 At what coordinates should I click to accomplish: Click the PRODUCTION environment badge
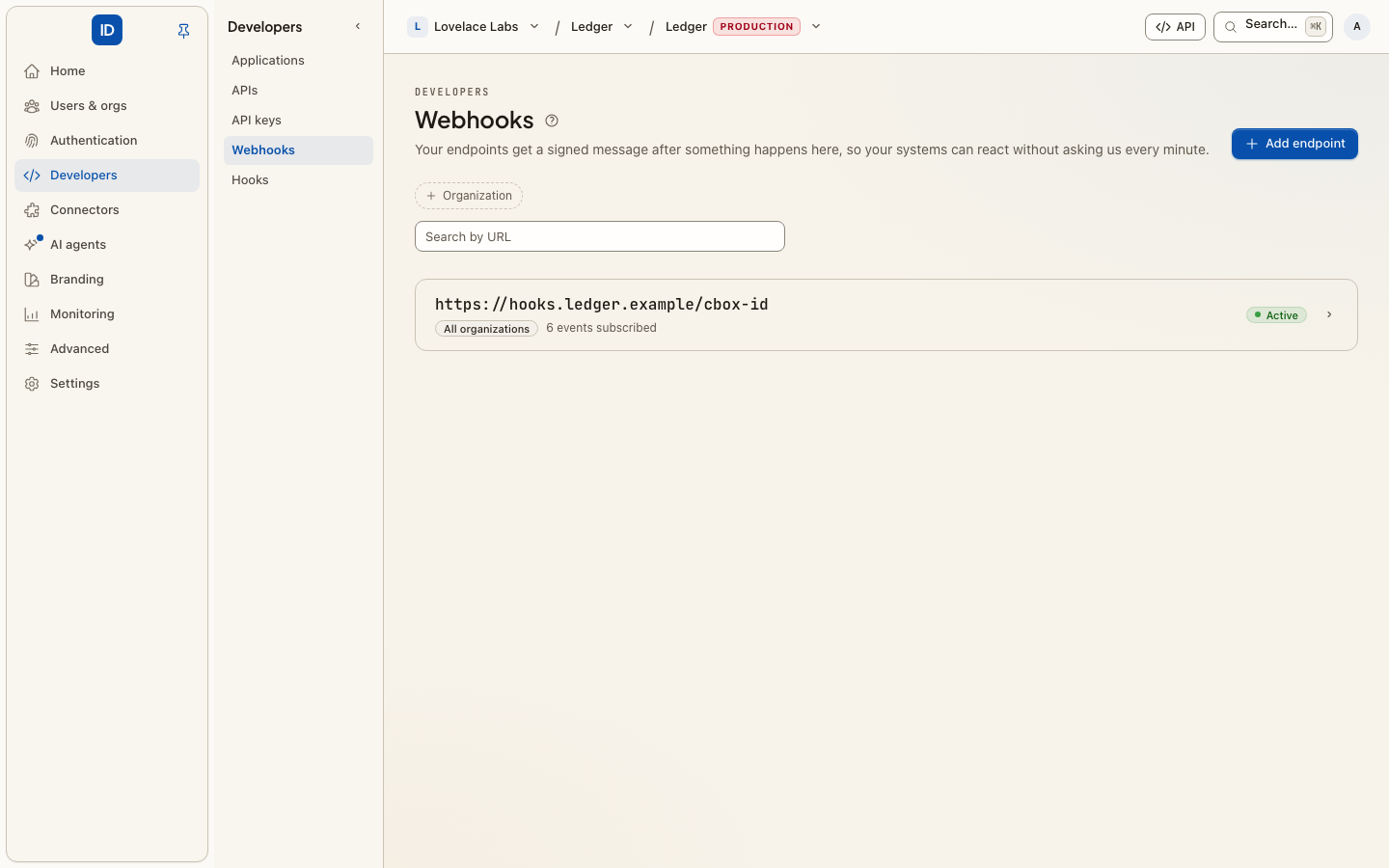pyautogui.click(x=757, y=27)
